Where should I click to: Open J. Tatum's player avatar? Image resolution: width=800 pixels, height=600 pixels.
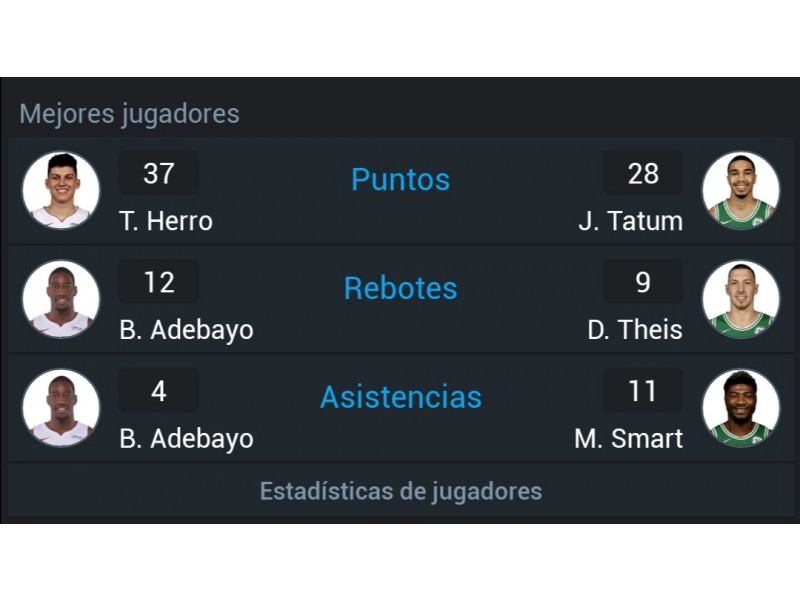(x=741, y=190)
